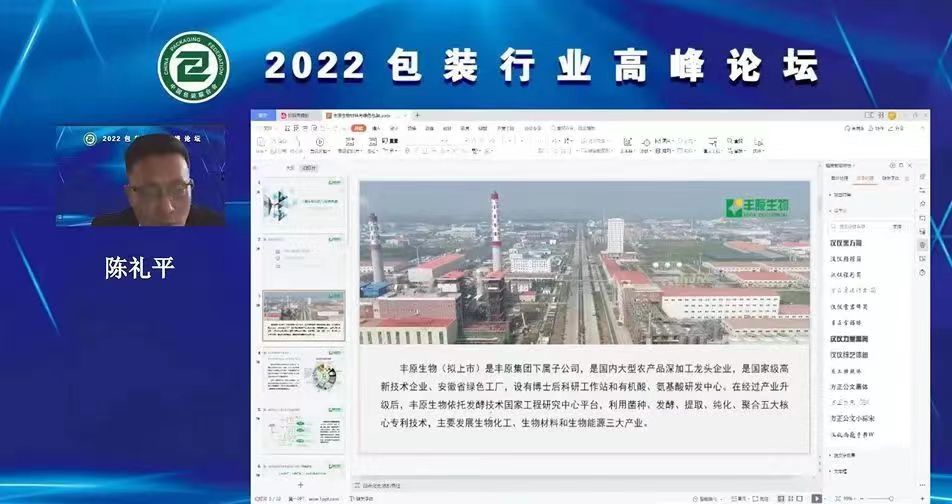Expand the collapsed section below the font list
Image resolution: width=952 pixels, height=504 pixels.
(x=842, y=455)
